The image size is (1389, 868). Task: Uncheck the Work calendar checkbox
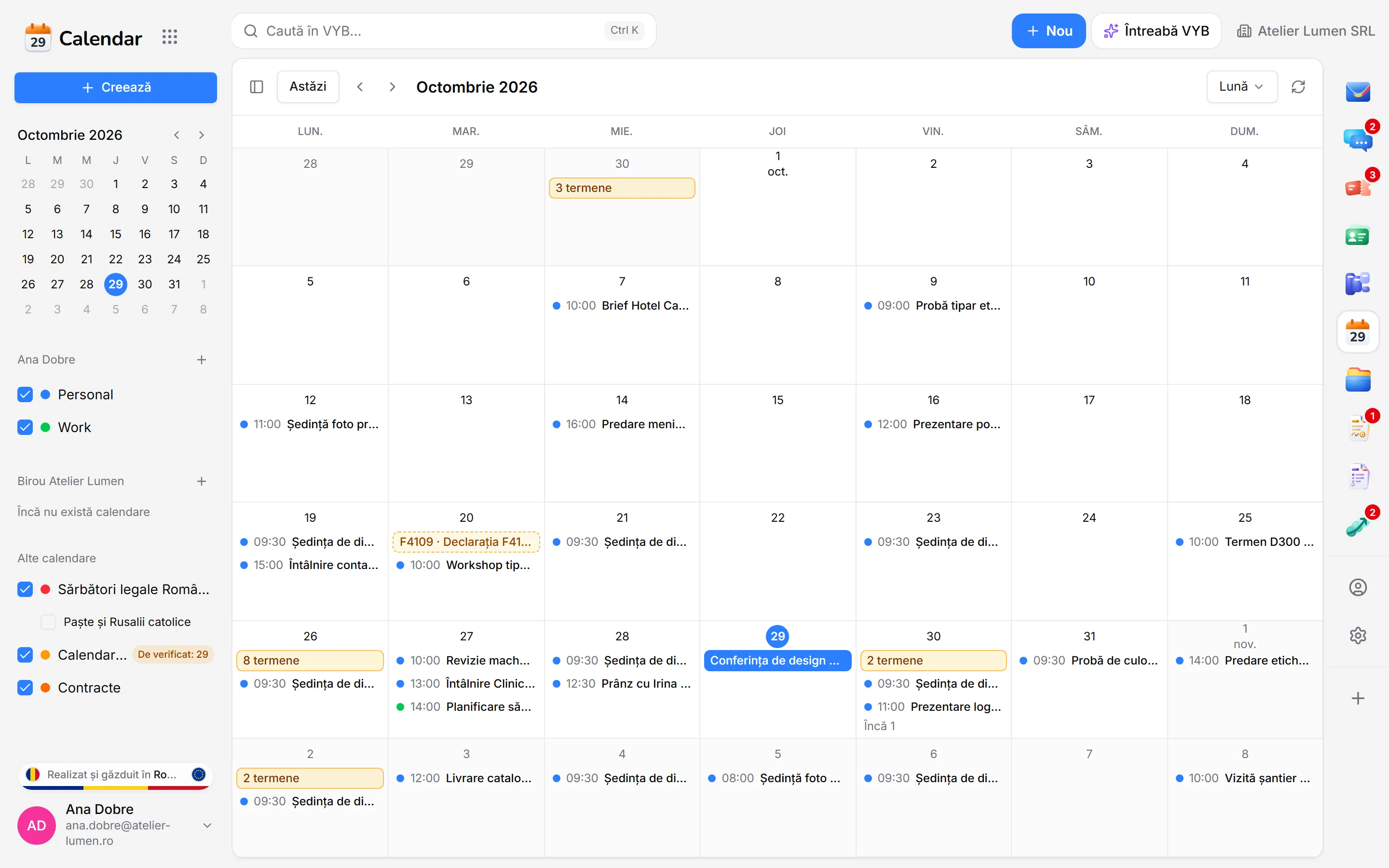click(x=25, y=427)
